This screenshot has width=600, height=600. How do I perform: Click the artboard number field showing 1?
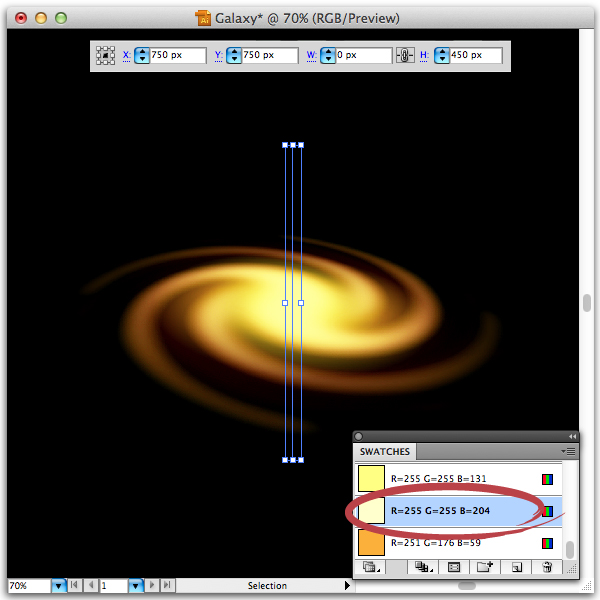114,585
